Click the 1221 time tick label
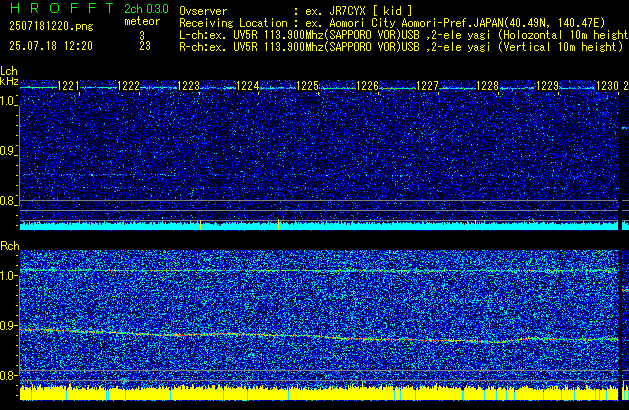This screenshot has width=629, height=410. pos(68,86)
